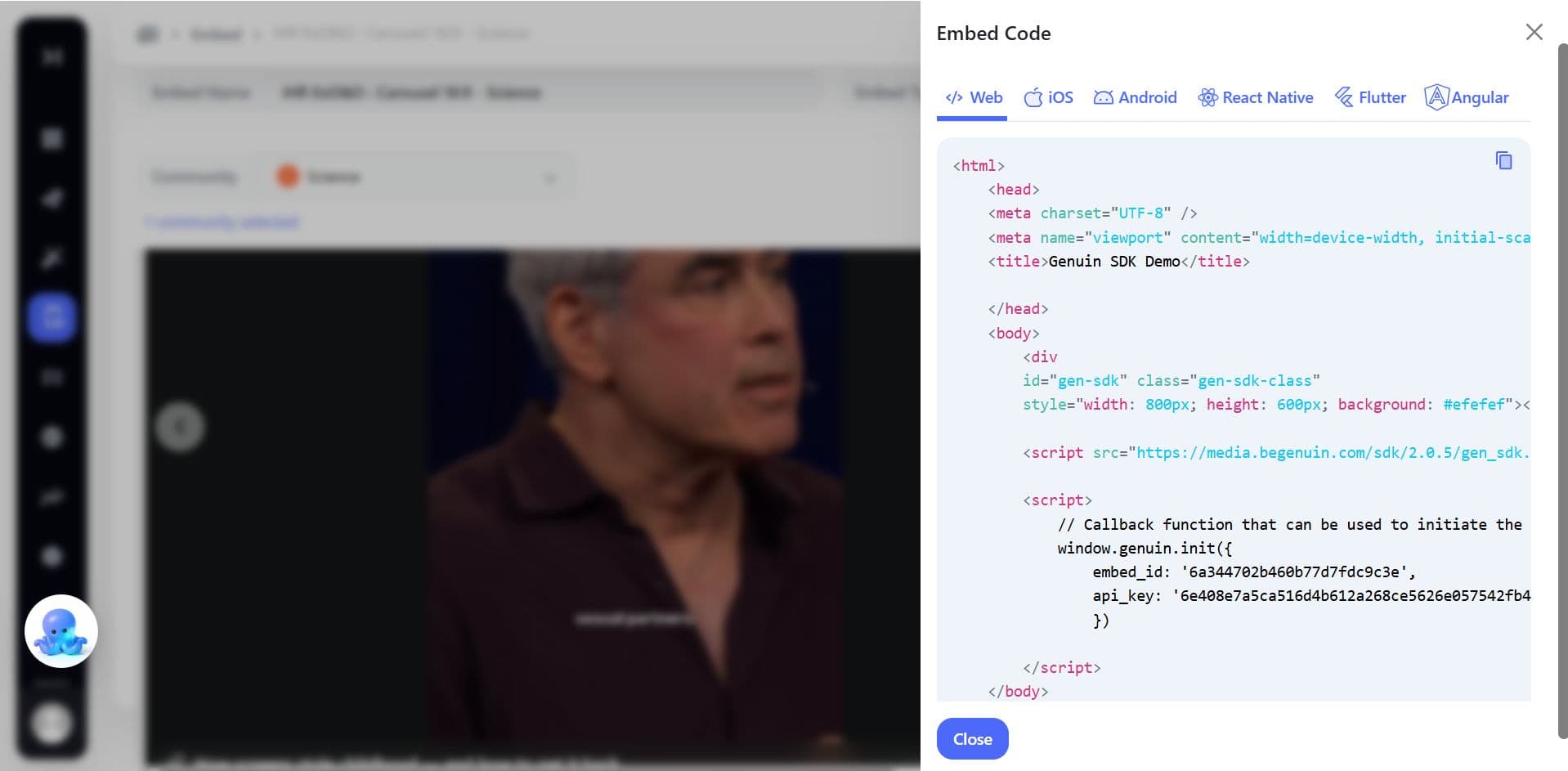Select the React Native tab

(1256, 97)
